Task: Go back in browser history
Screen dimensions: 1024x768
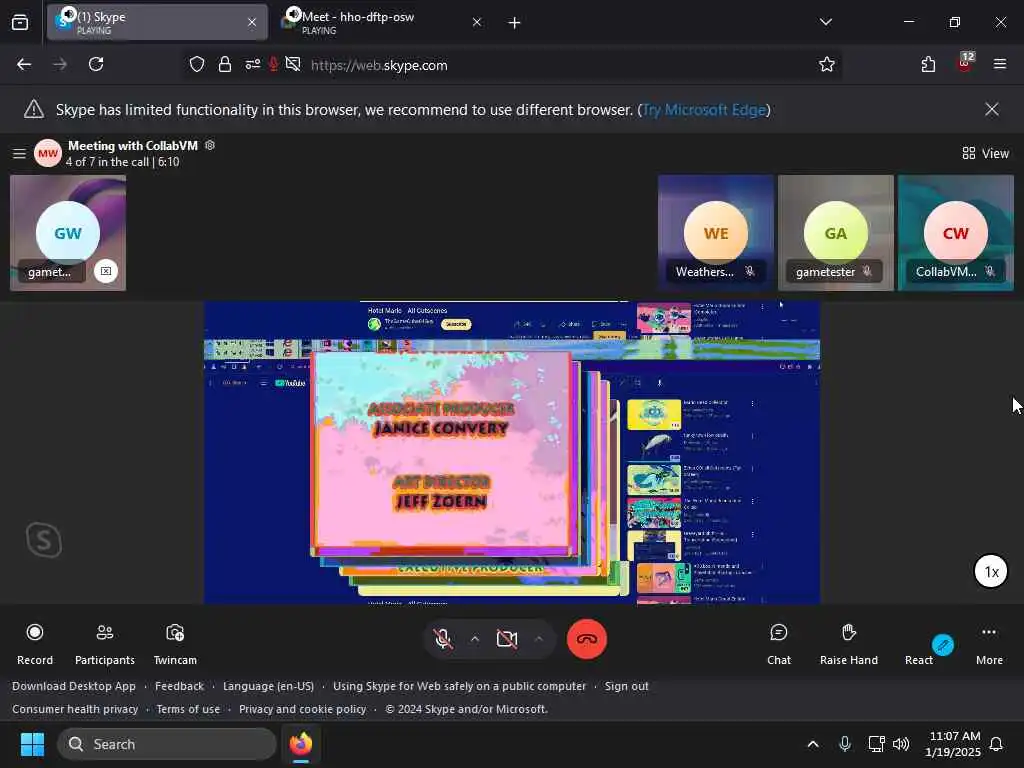Action: click(24, 64)
